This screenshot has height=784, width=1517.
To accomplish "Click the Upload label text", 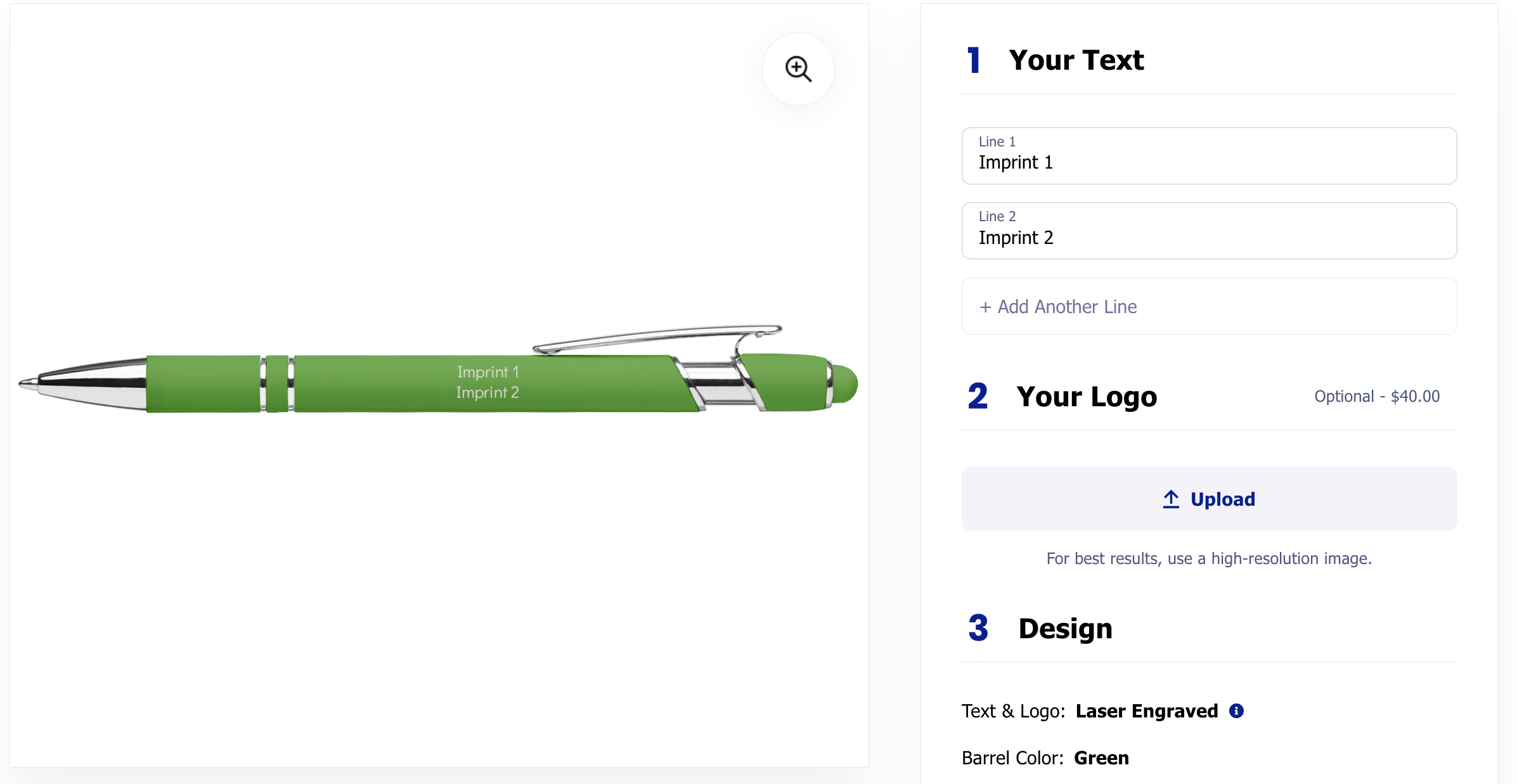I will tap(1222, 499).
